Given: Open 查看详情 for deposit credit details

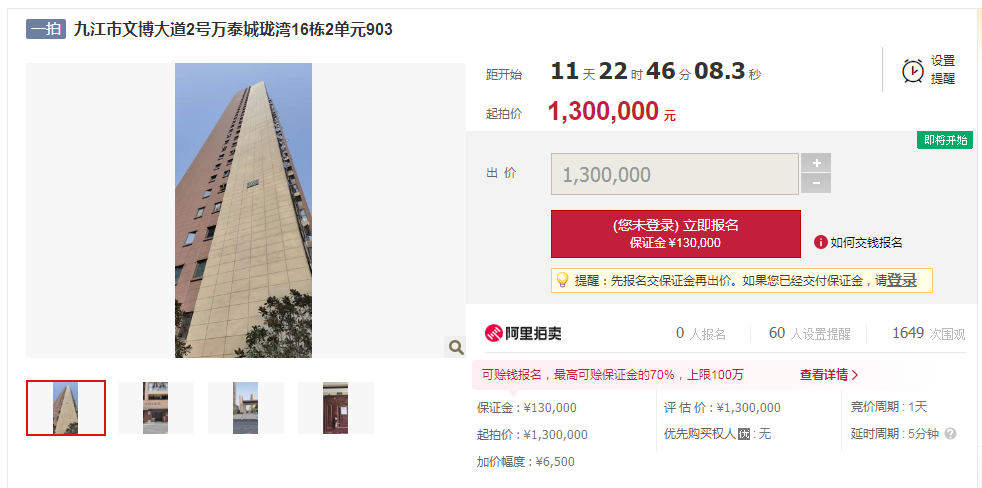Looking at the screenshot, I should click(x=829, y=375).
